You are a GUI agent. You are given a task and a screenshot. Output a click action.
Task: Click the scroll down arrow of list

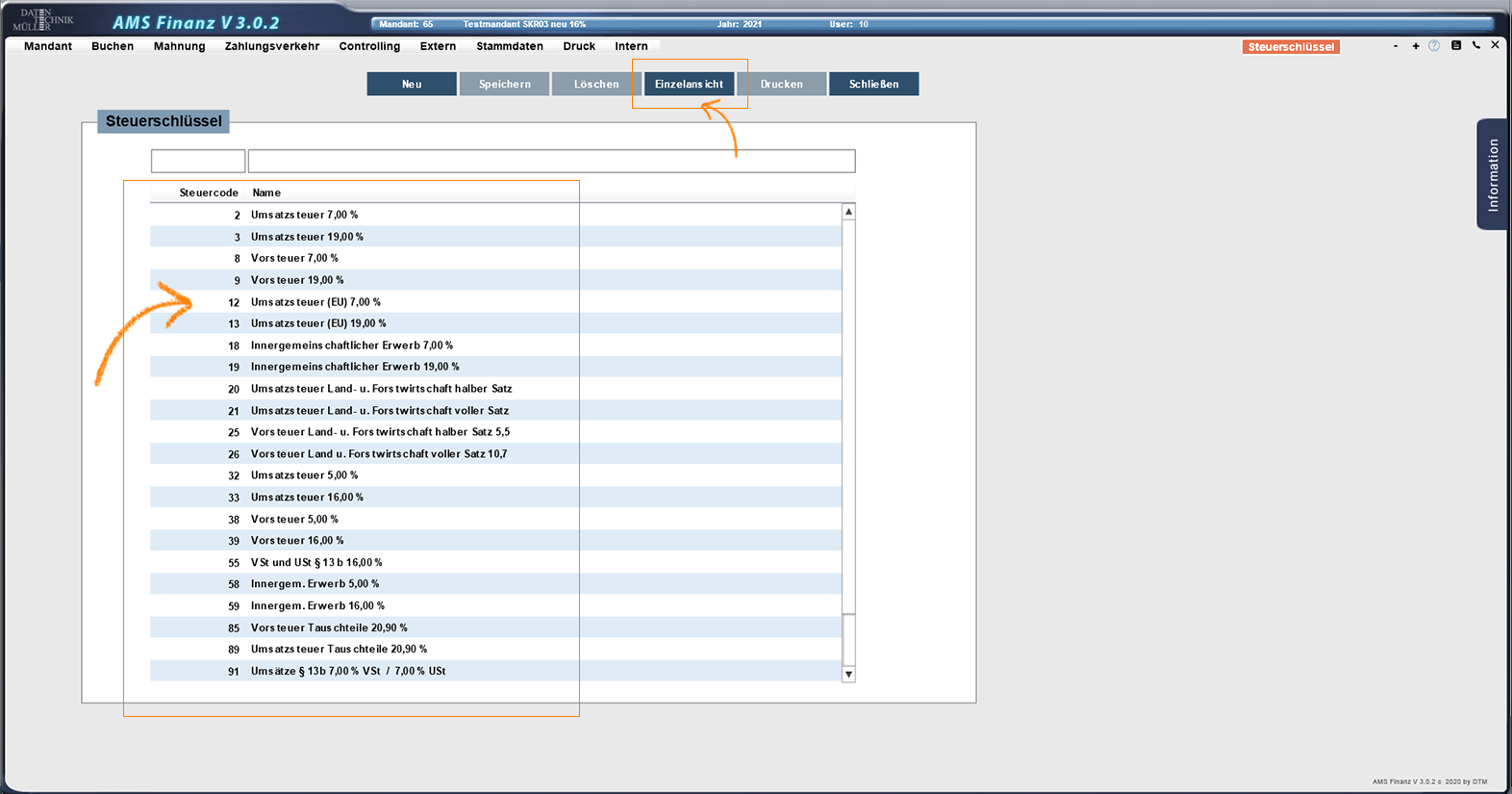pos(848,675)
